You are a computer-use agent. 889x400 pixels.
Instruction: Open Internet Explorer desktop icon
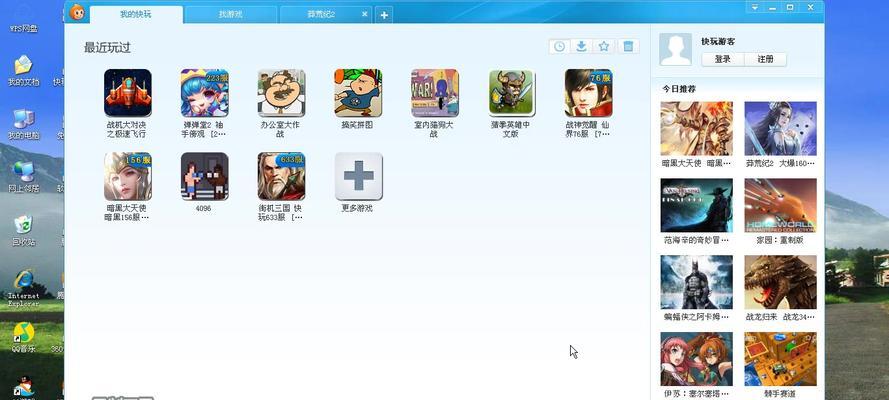23,288
